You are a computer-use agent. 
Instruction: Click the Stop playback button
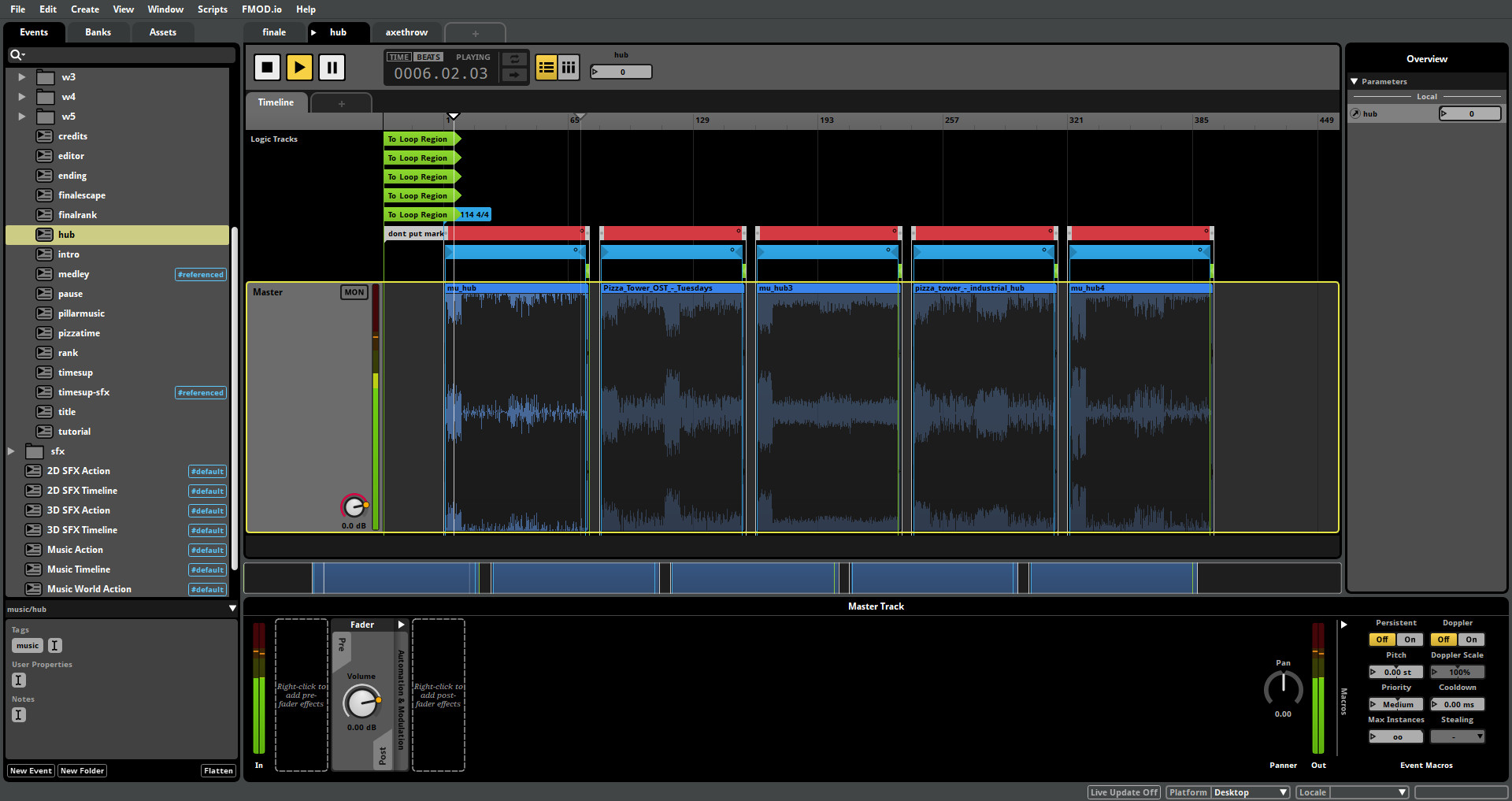[267, 68]
